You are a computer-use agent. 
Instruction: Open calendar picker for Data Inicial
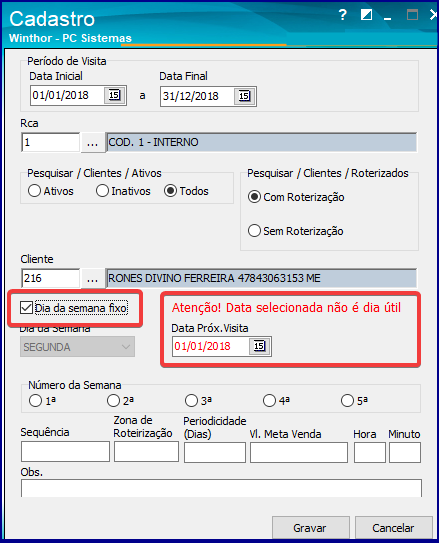coord(114,95)
